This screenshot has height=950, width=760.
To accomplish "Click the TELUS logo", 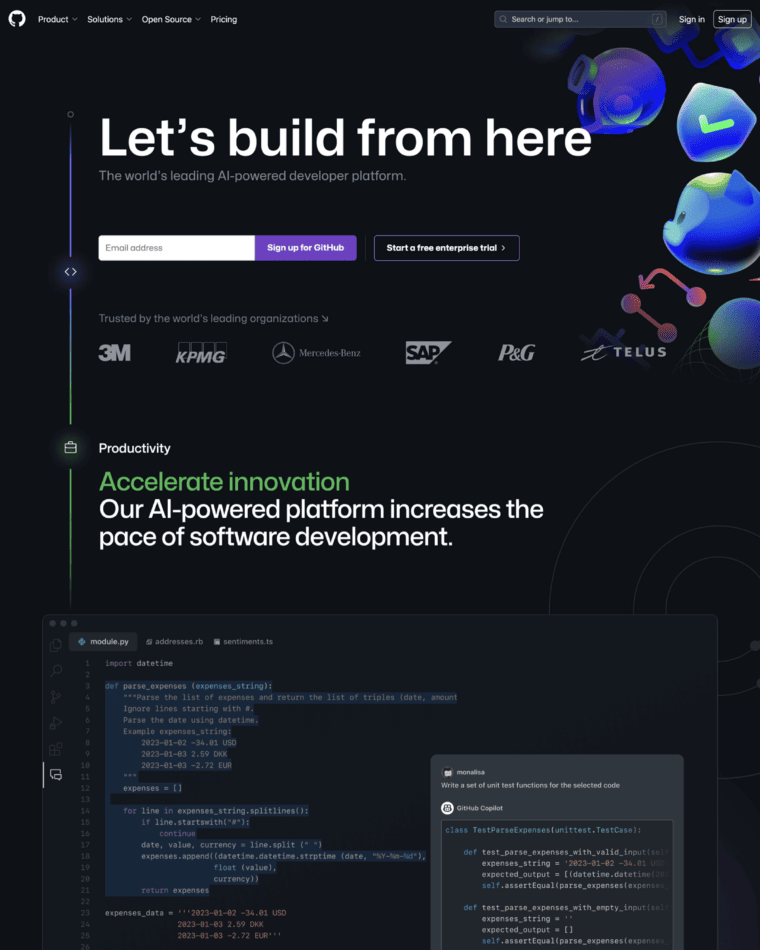I will (x=624, y=352).
